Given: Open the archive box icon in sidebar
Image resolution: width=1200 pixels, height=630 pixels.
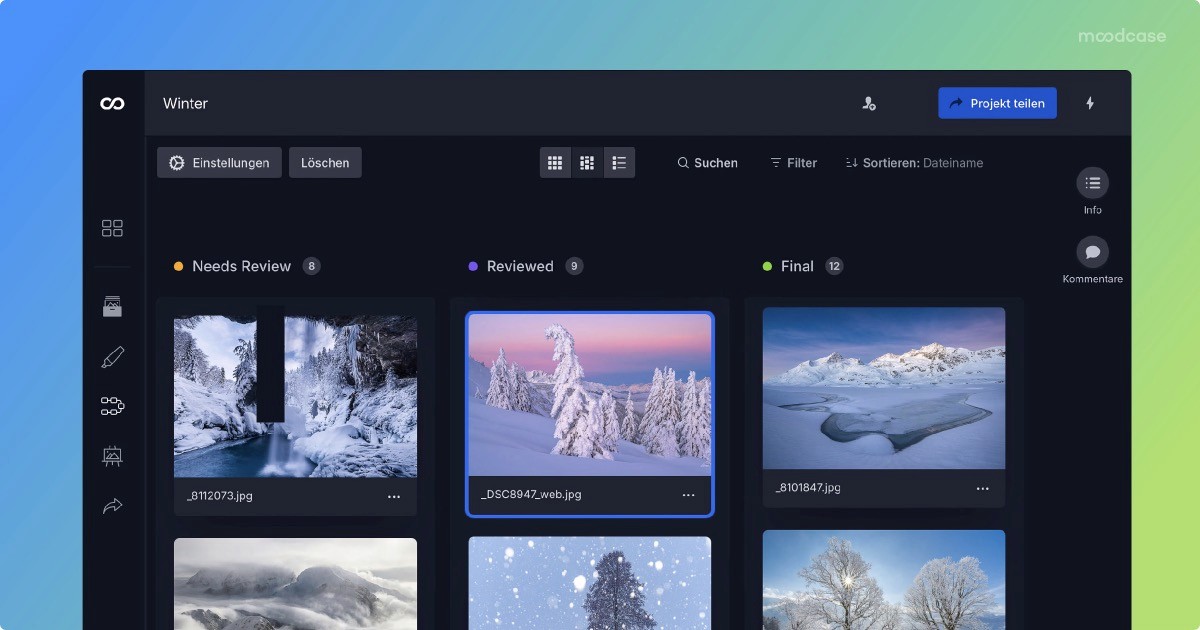Looking at the screenshot, I should coord(112,306).
